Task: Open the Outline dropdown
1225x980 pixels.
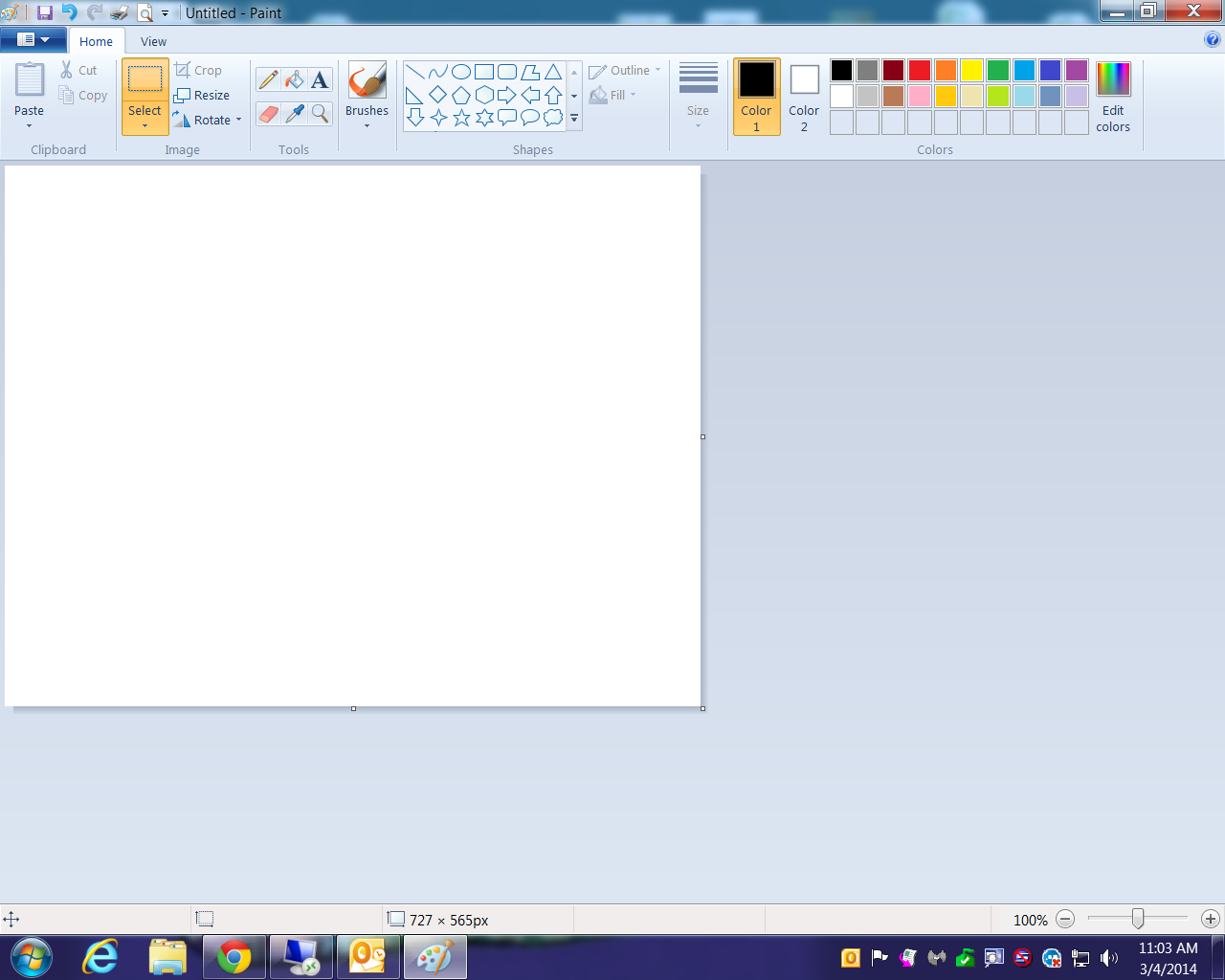Action: click(x=623, y=70)
